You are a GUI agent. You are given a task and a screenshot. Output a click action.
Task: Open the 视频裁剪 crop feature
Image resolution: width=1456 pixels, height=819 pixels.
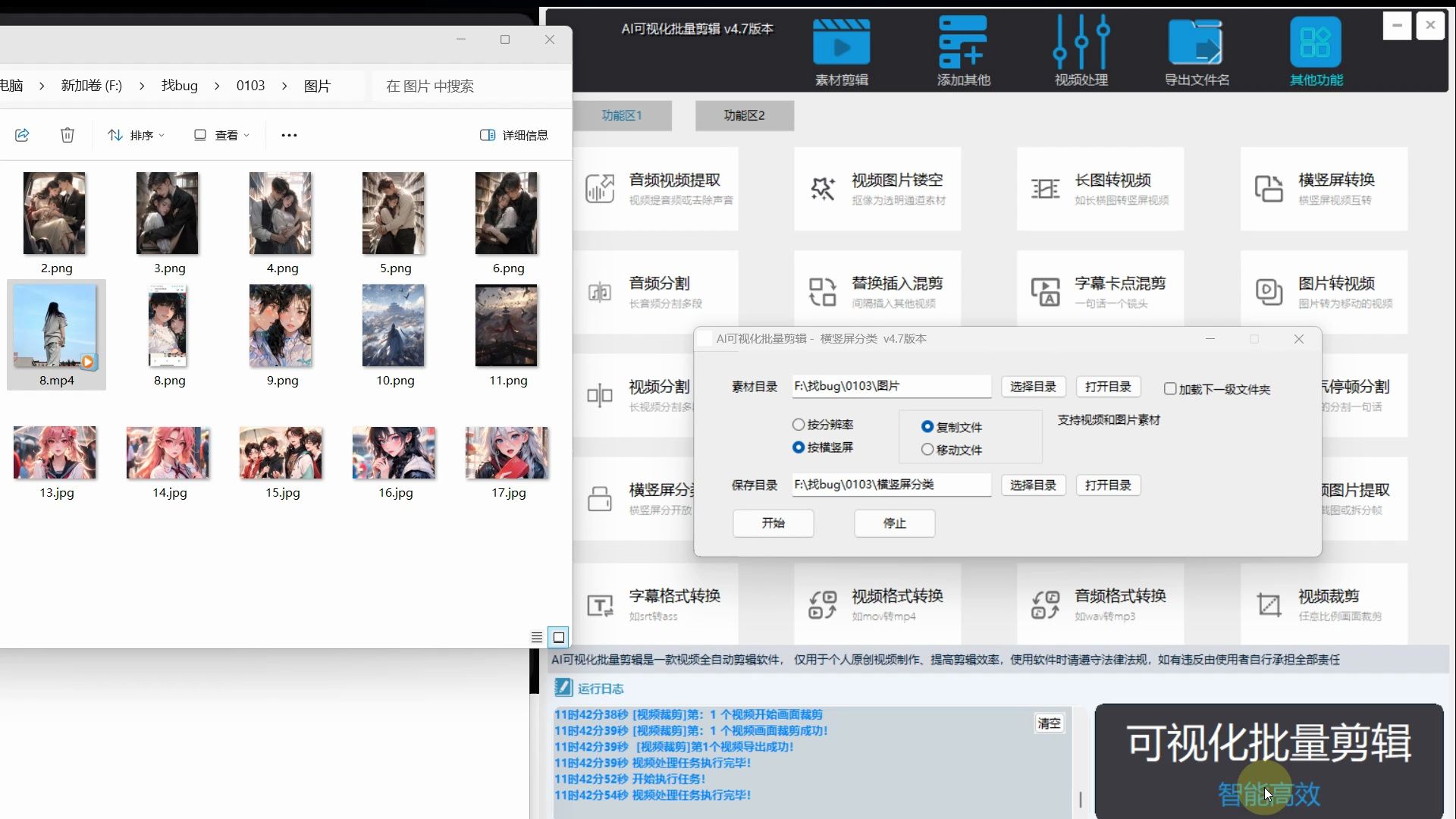(x=1323, y=604)
